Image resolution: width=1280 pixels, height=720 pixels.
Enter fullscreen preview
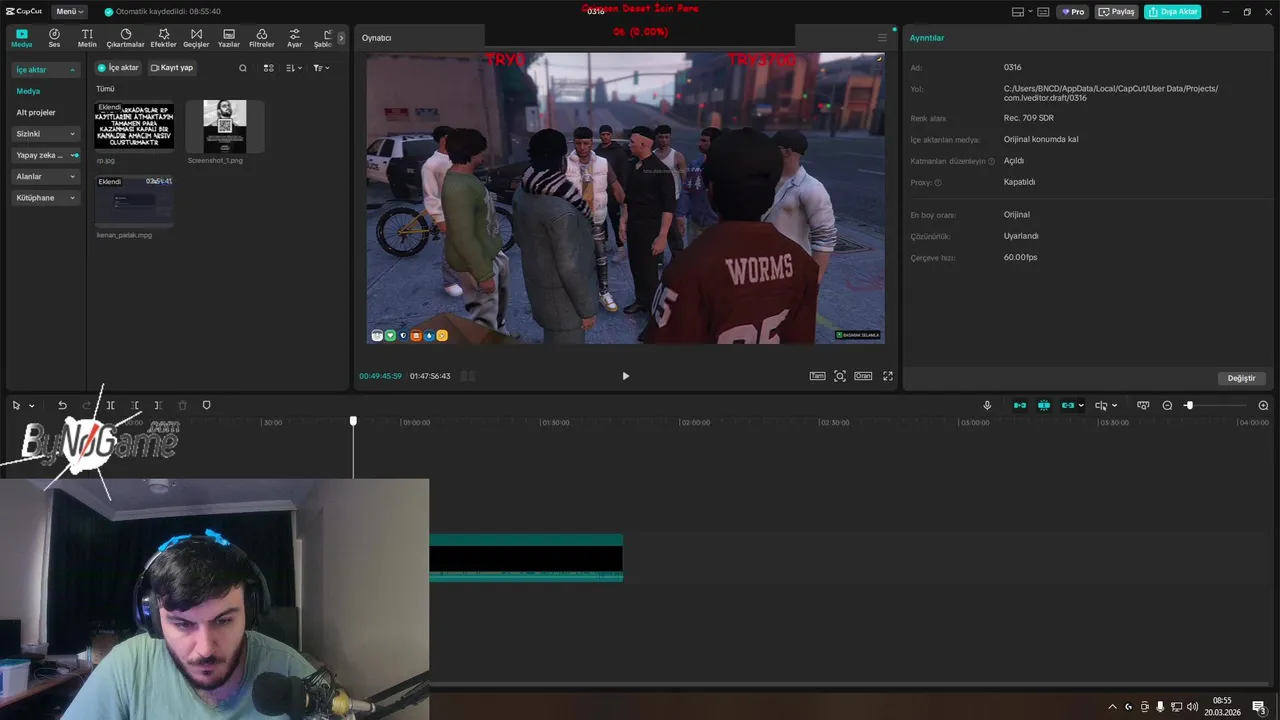click(888, 376)
